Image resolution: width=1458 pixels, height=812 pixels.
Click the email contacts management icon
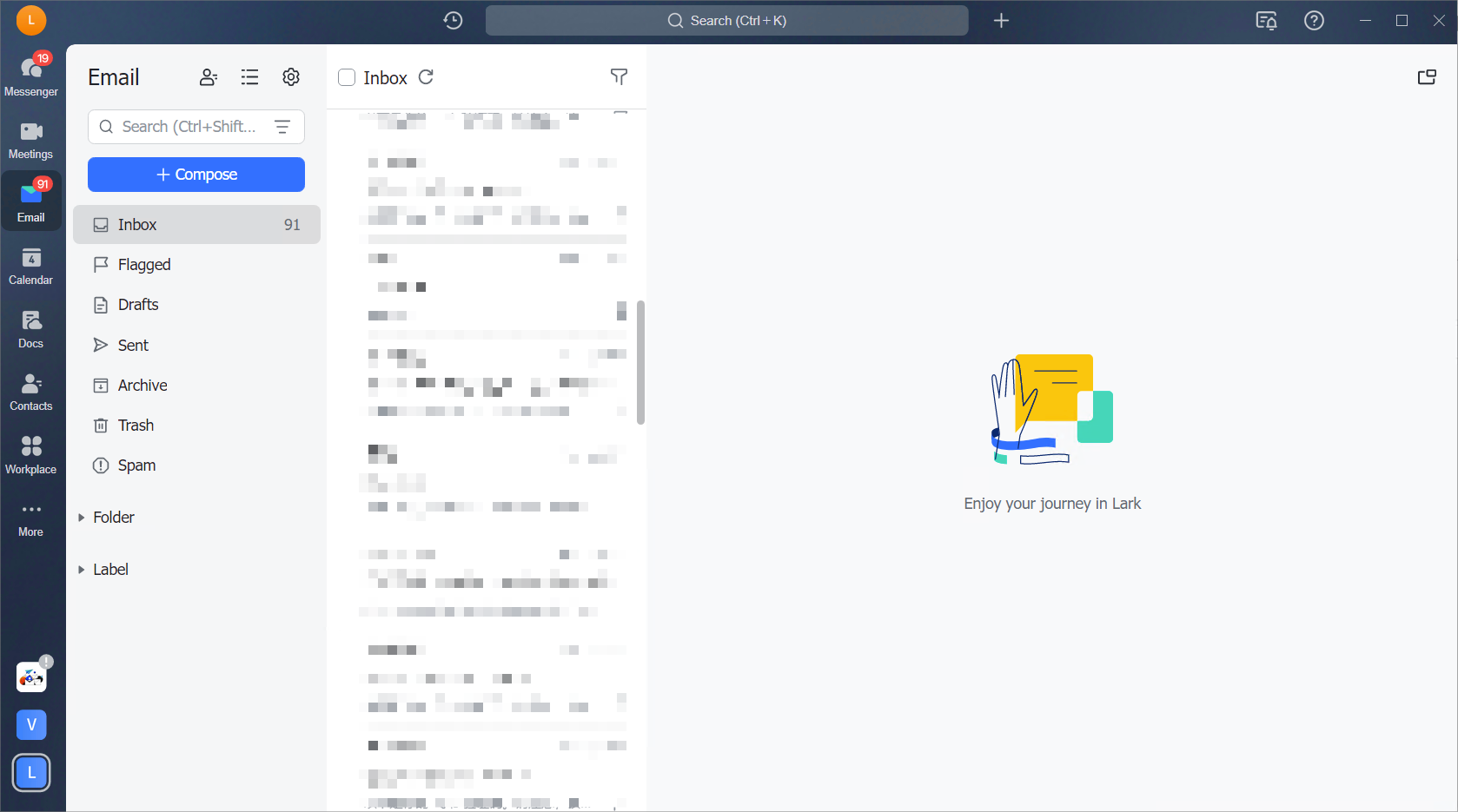point(208,77)
